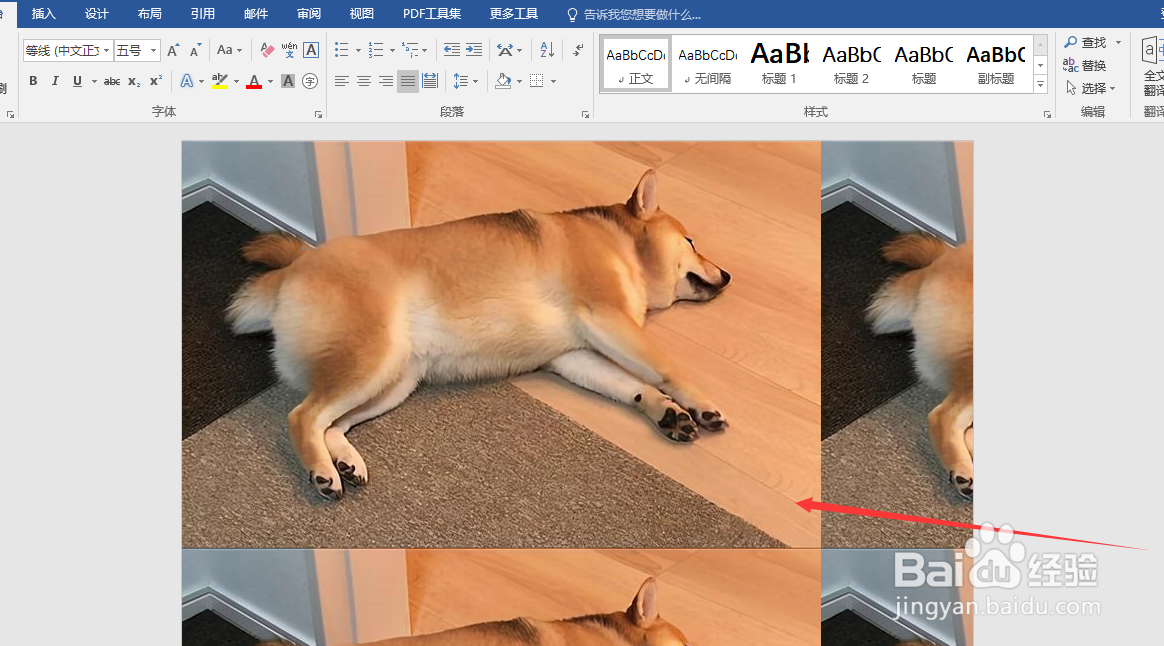The height and width of the screenshot is (646, 1164).
Task: Justify text alignment
Action: coord(408,81)
